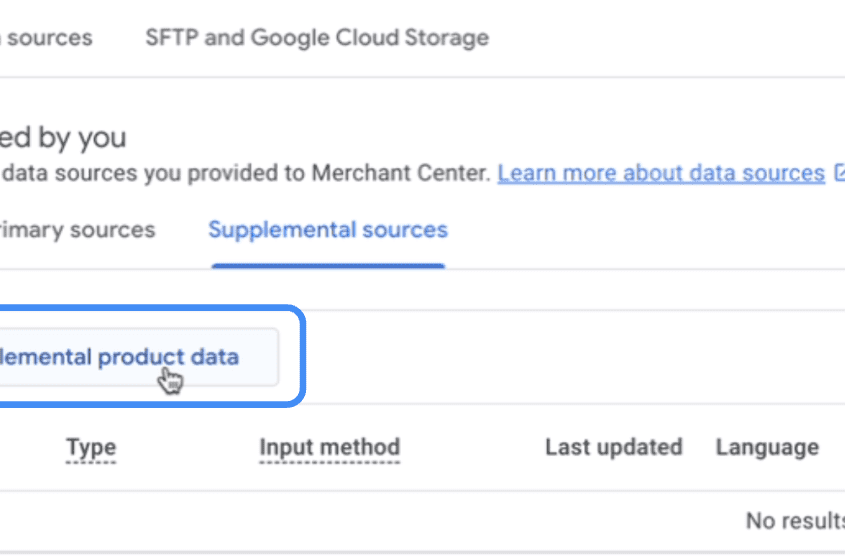
Task: Click the word 'Merchant Center' in description
Action: click(401, 173)
